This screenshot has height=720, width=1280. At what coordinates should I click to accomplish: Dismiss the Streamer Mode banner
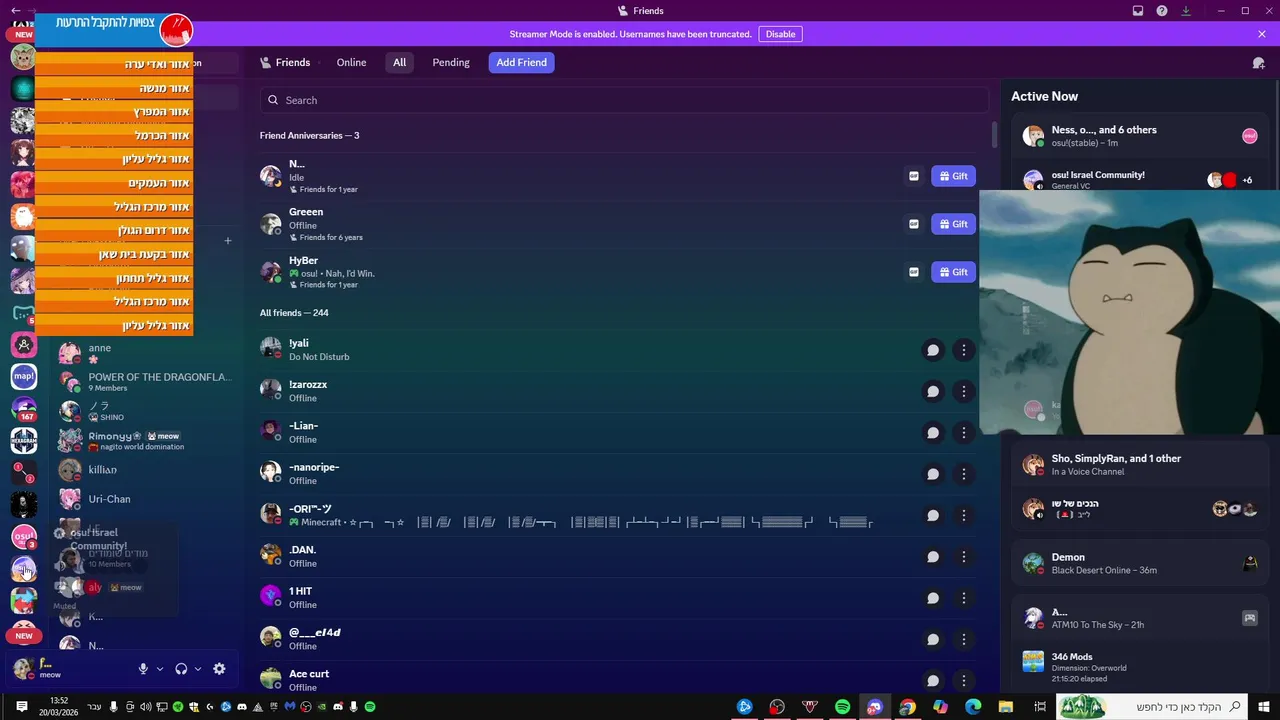[x=1262, y=34]
